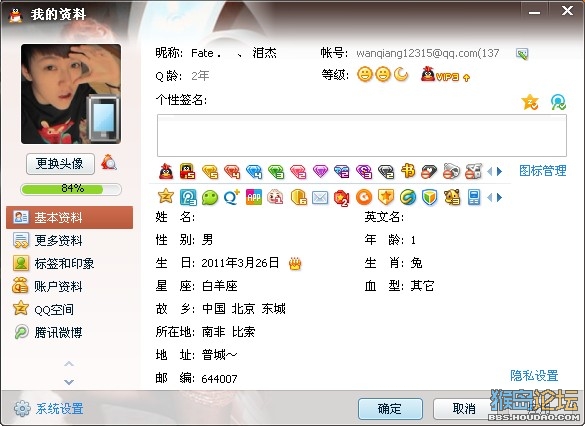Click inside the 个性签名 text box
The image size is (585, 426).
(x=362, y=135)
